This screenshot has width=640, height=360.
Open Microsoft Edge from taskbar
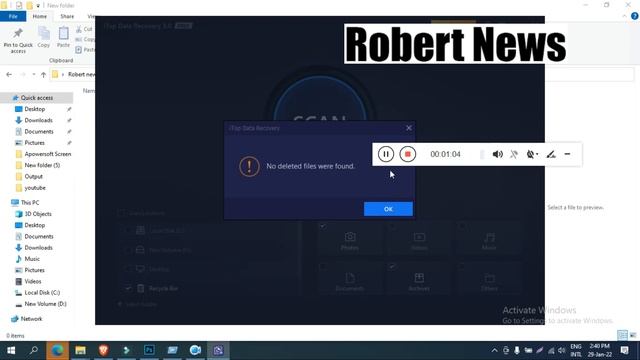57,350
